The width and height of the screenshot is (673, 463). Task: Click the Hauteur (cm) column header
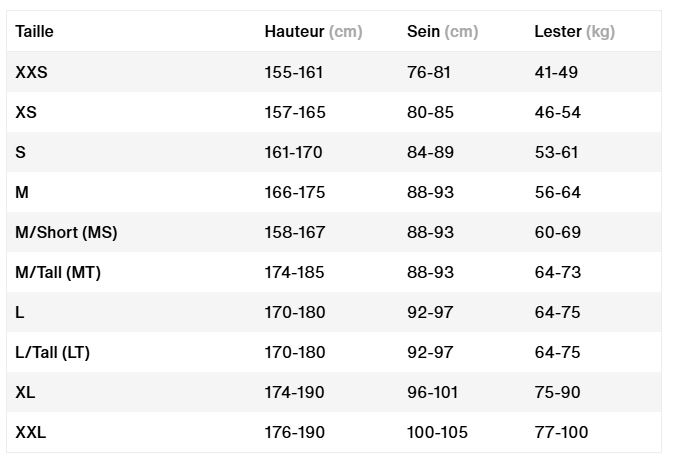[x=313, y=31]
